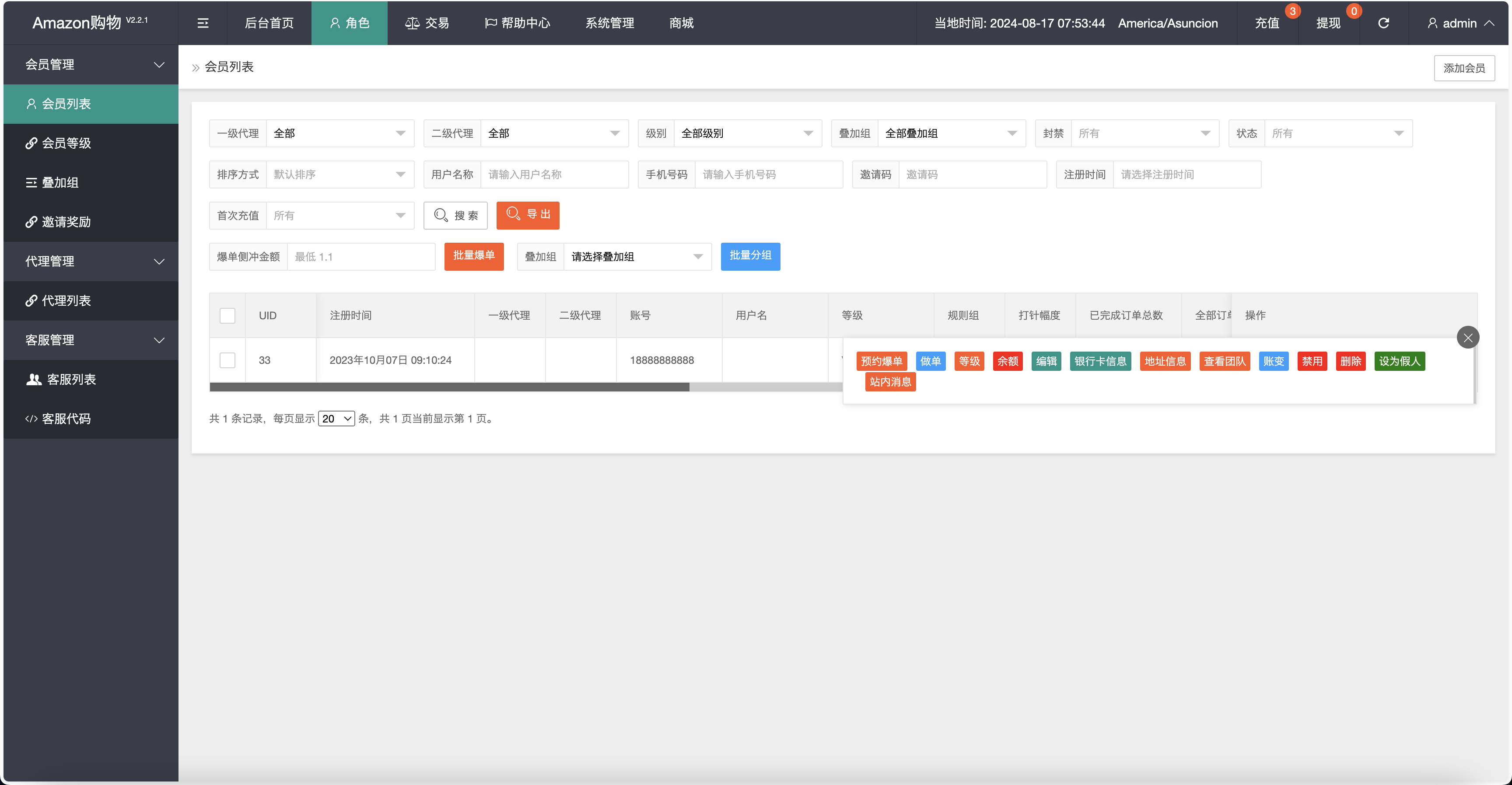Expand the 代理管理 sidebar section

(91, 261)
